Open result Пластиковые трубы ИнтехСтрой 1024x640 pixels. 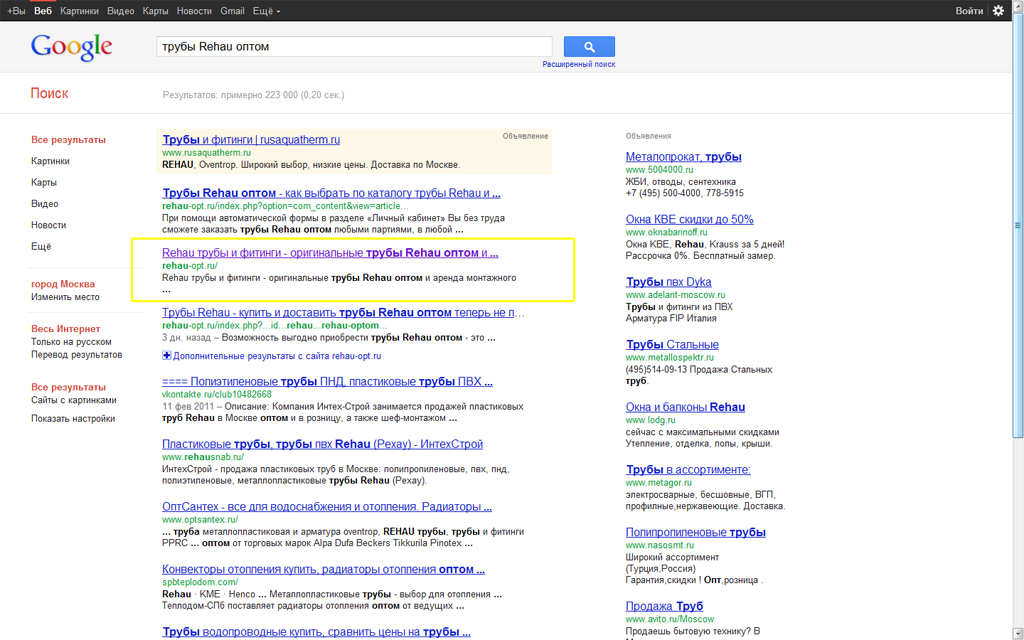coord(323,444)
